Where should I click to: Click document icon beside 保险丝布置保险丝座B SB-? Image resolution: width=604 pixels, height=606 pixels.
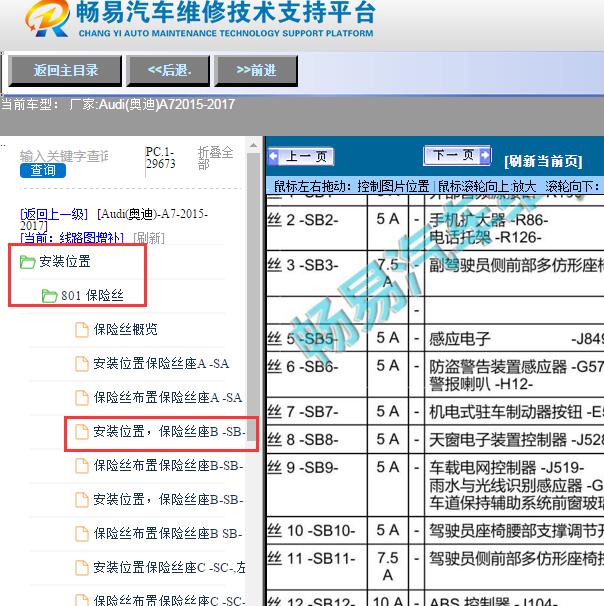point(82,534)
